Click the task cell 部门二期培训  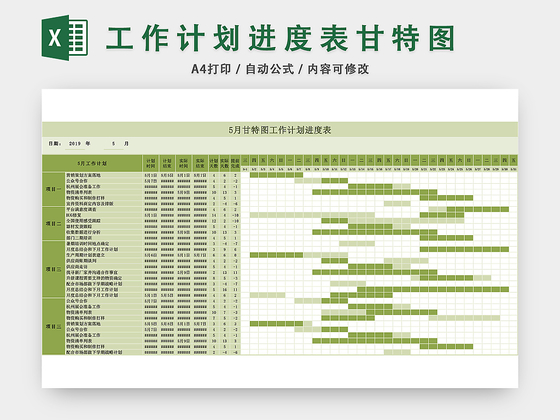(104, 238)
